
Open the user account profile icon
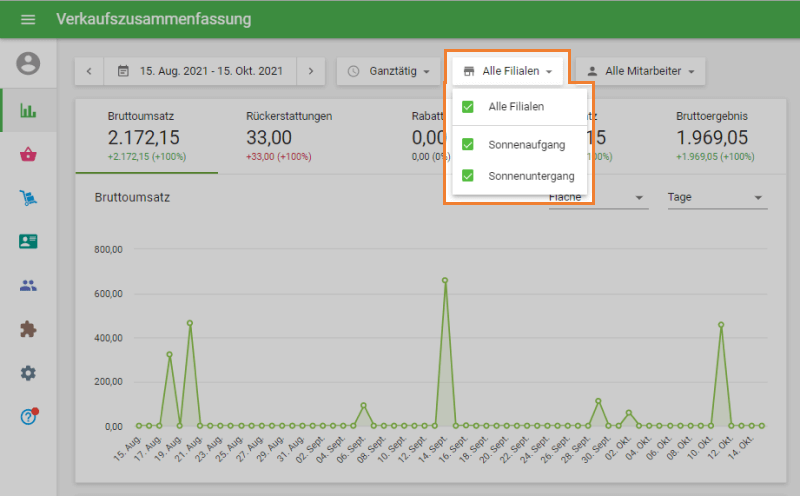point(28,63)
